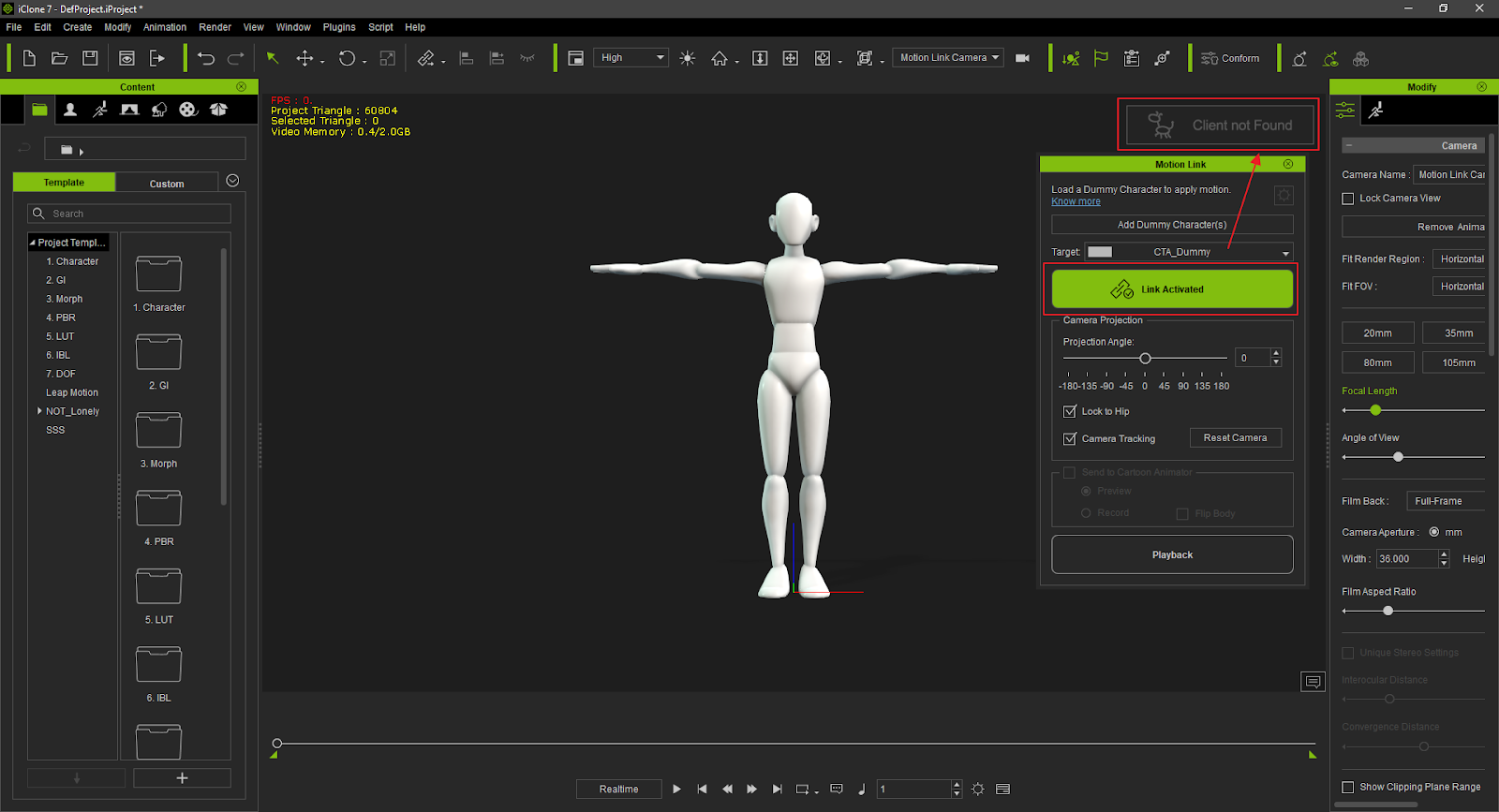Choose the Select arrow tool

pyautogui.click(x=273, y=58)
